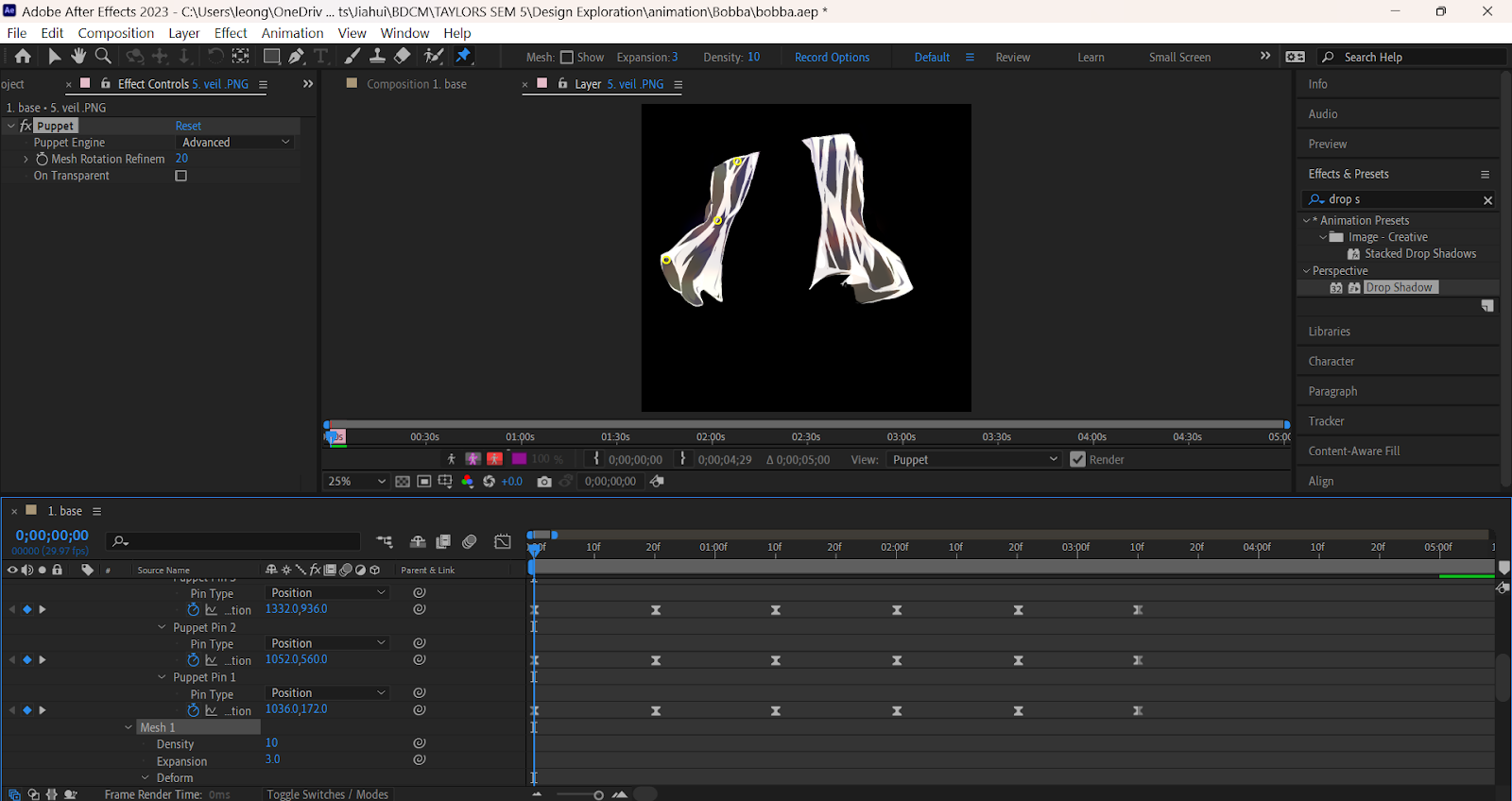Expand Mesh Rotation Refinement property
Viewport: 1512px width, 801px height.
coord(26,160)
